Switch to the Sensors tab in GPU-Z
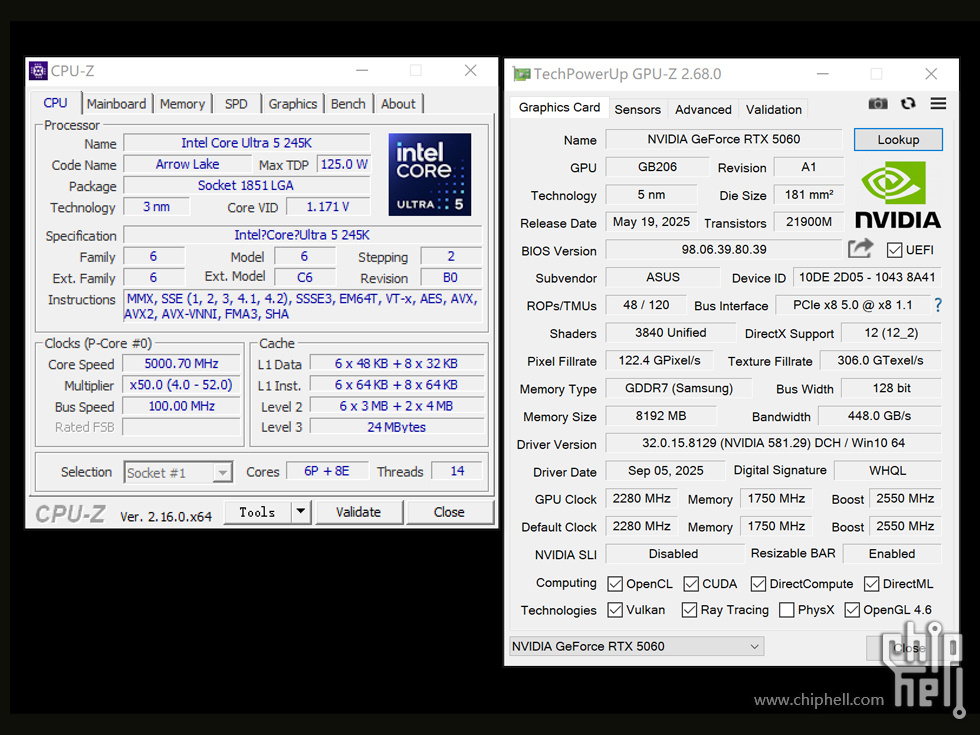 point(638,109)
